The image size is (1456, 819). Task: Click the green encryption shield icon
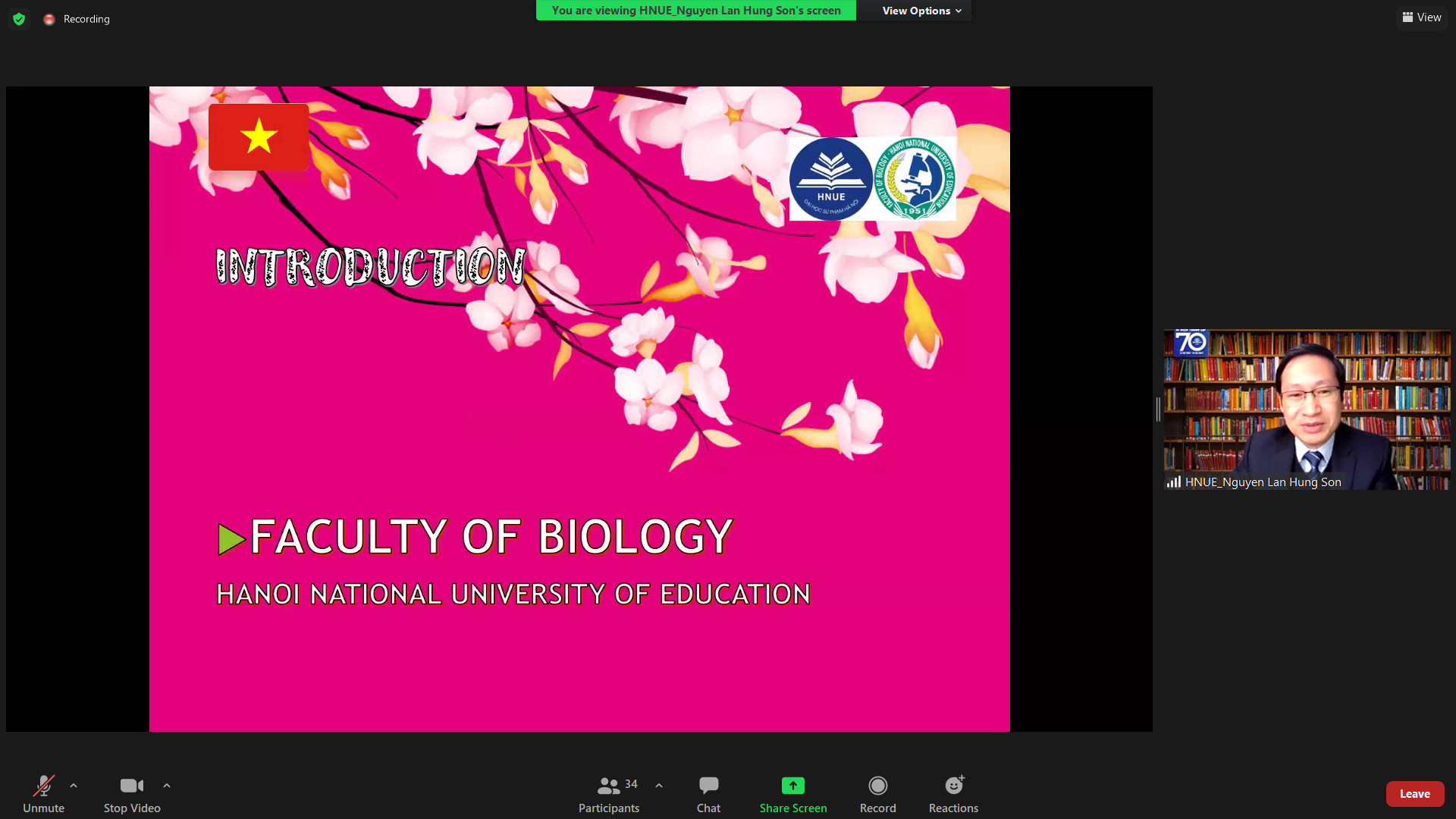[x=19, y=19]
